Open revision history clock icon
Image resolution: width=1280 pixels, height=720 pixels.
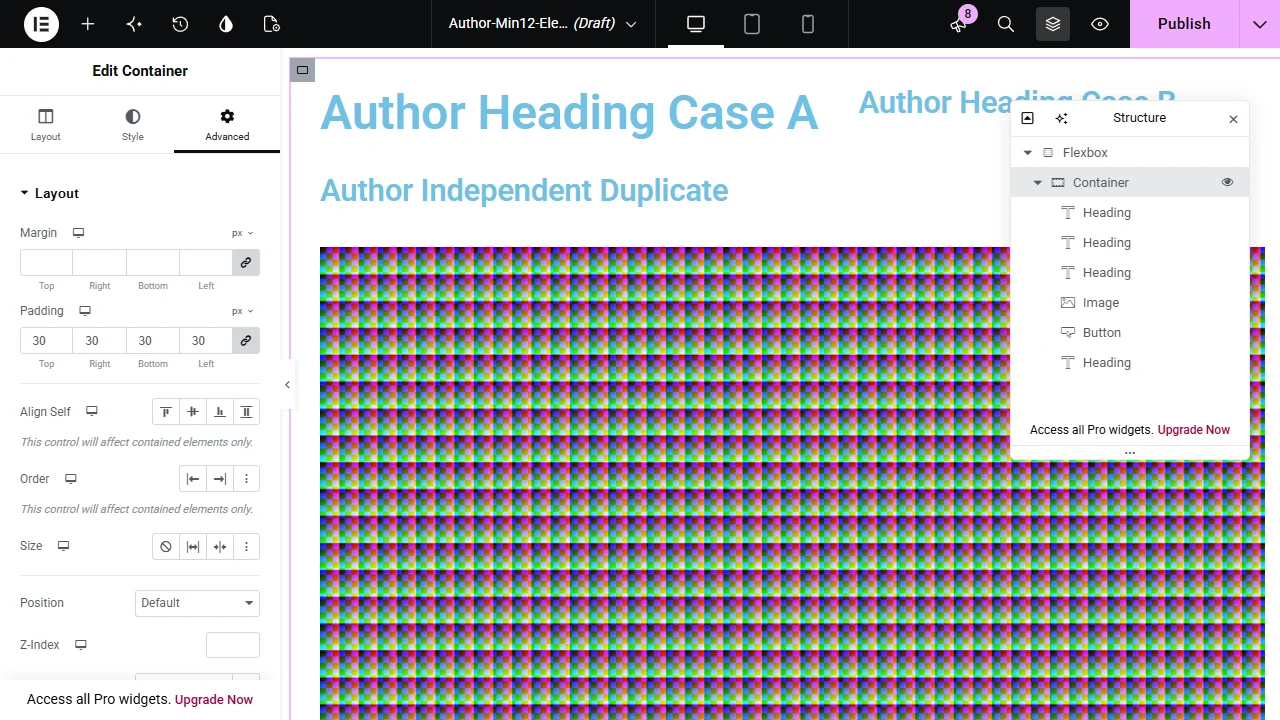coord(180,24)
